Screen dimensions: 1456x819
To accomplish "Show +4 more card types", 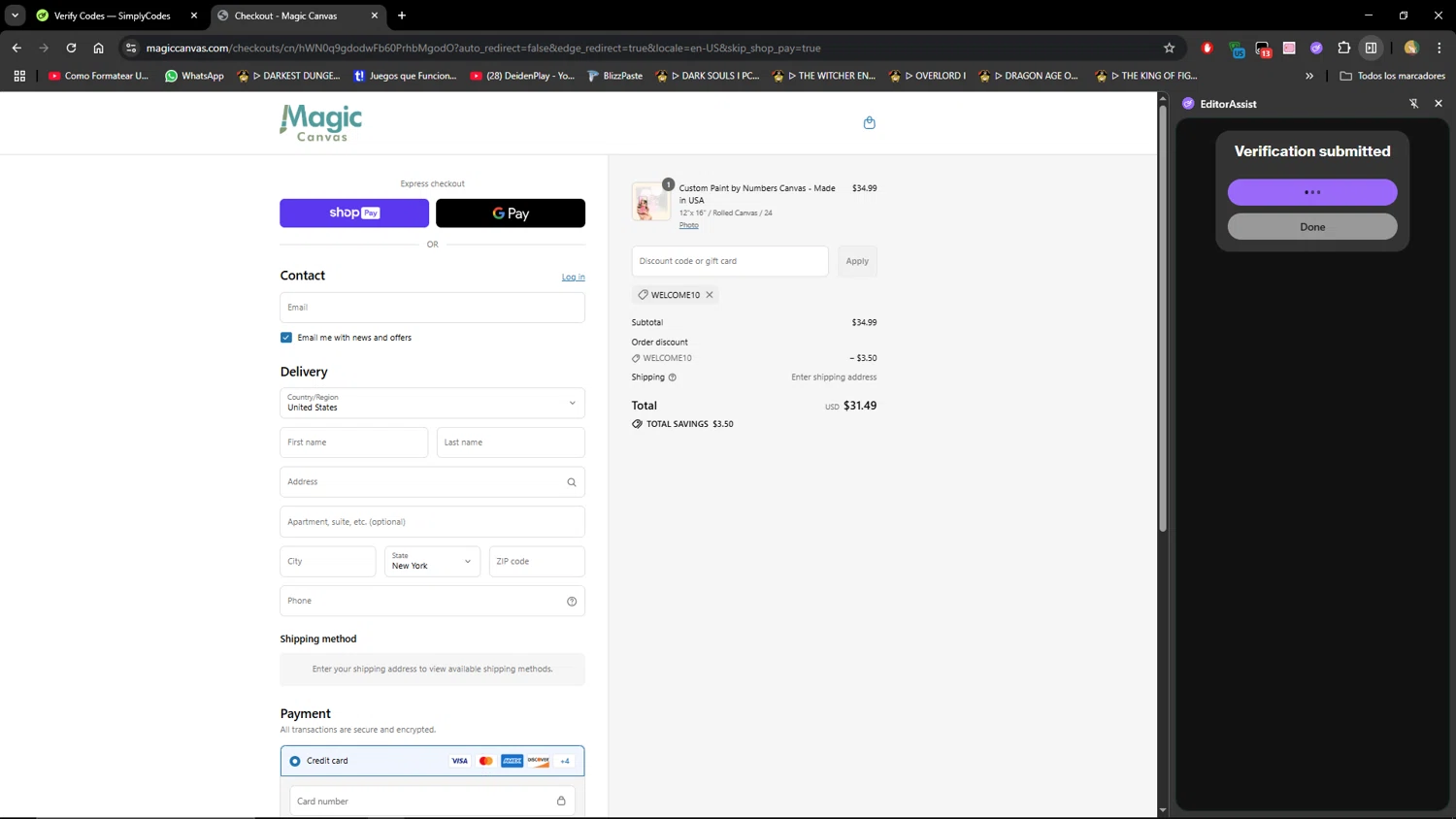I will pos(565,761).
